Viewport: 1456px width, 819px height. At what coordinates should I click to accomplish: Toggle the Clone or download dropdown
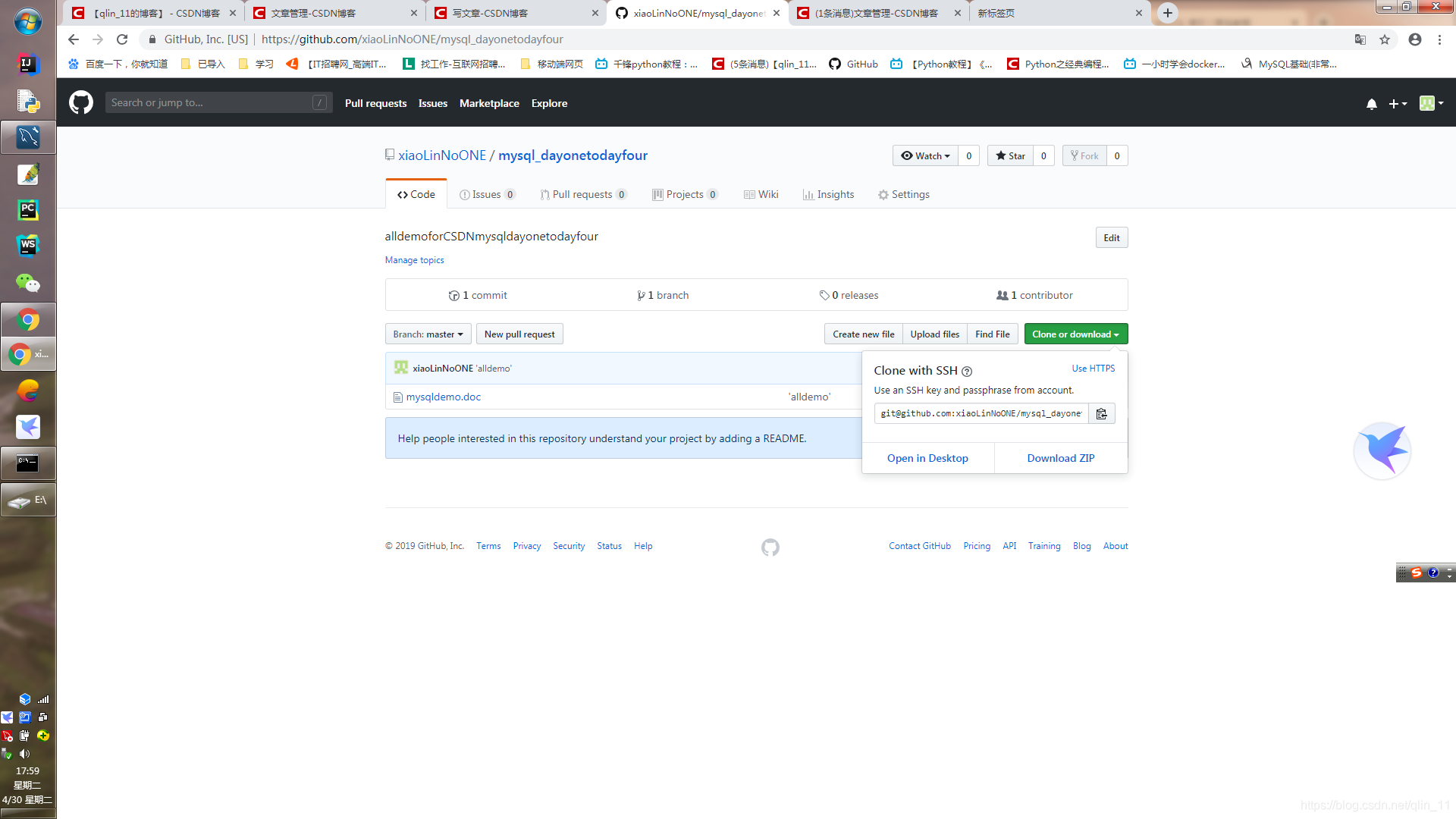1075,334
